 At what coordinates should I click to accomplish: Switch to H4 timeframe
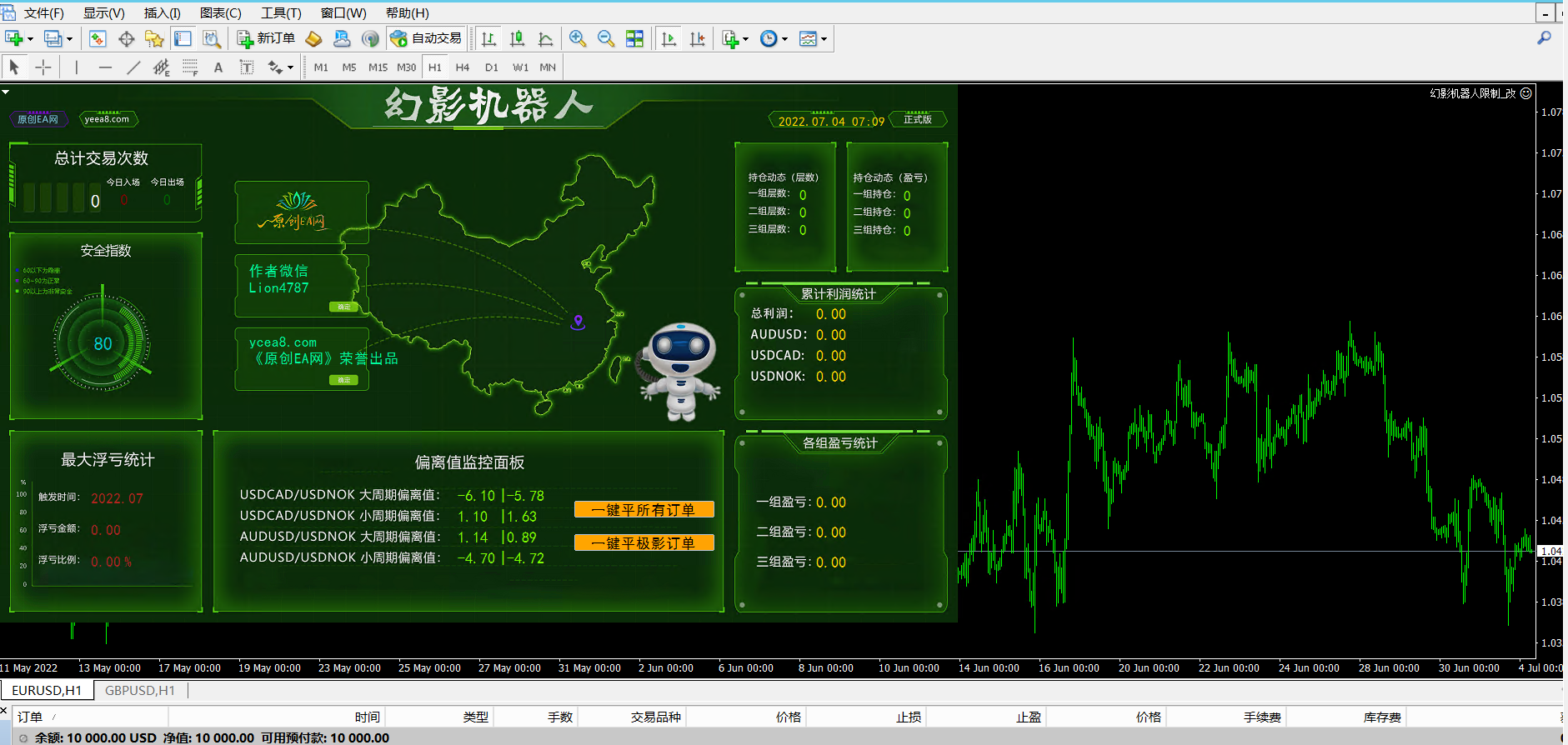pyautogui.click(x=463, y=67)
